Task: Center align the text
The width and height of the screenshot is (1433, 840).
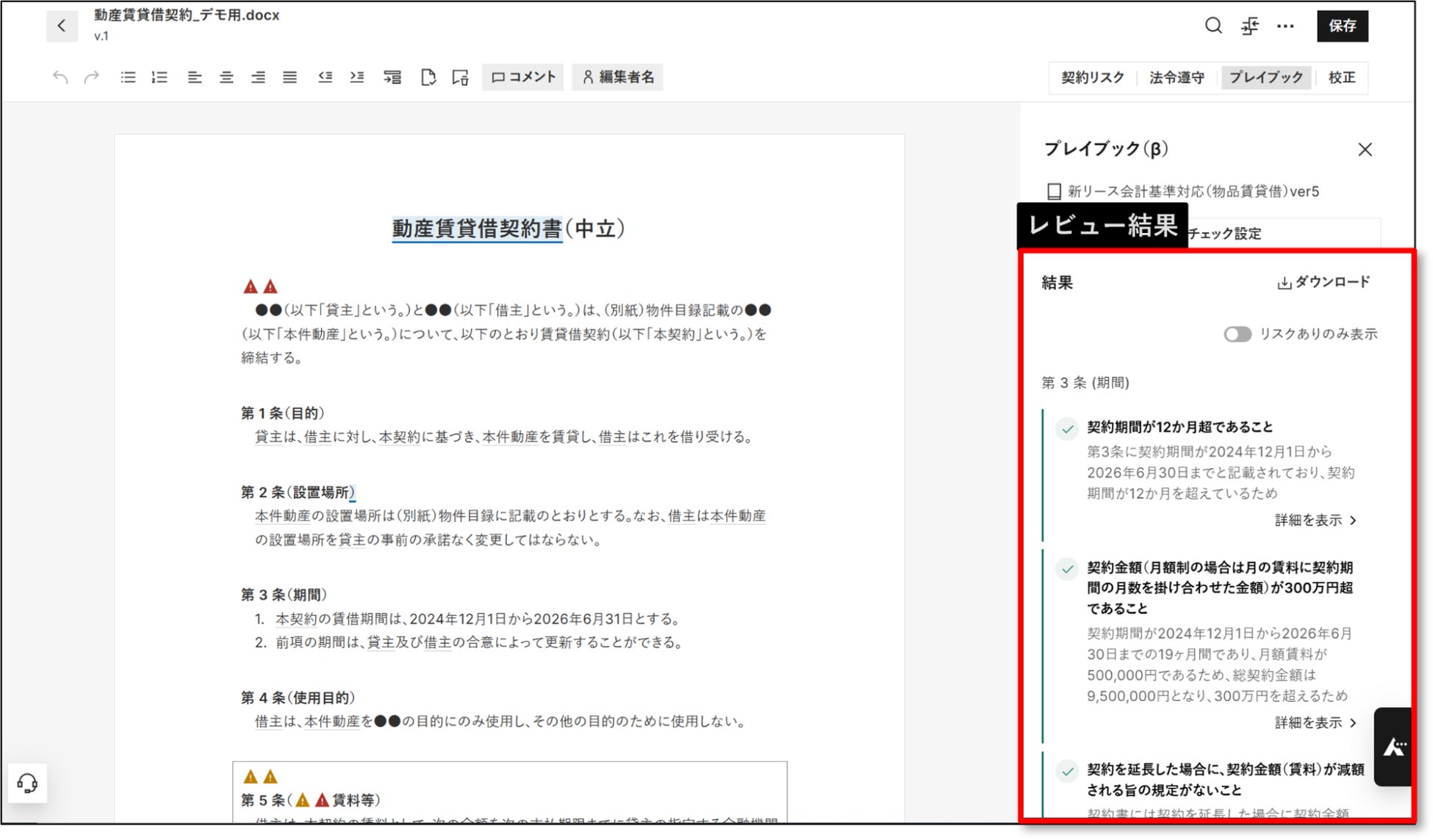Action: [x=226, y=77]
